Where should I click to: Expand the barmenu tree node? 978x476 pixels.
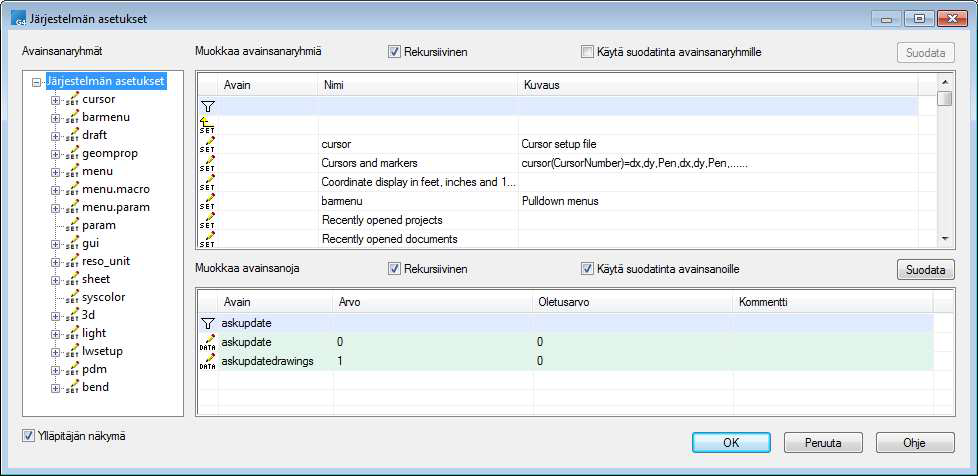tap(56, 118)
